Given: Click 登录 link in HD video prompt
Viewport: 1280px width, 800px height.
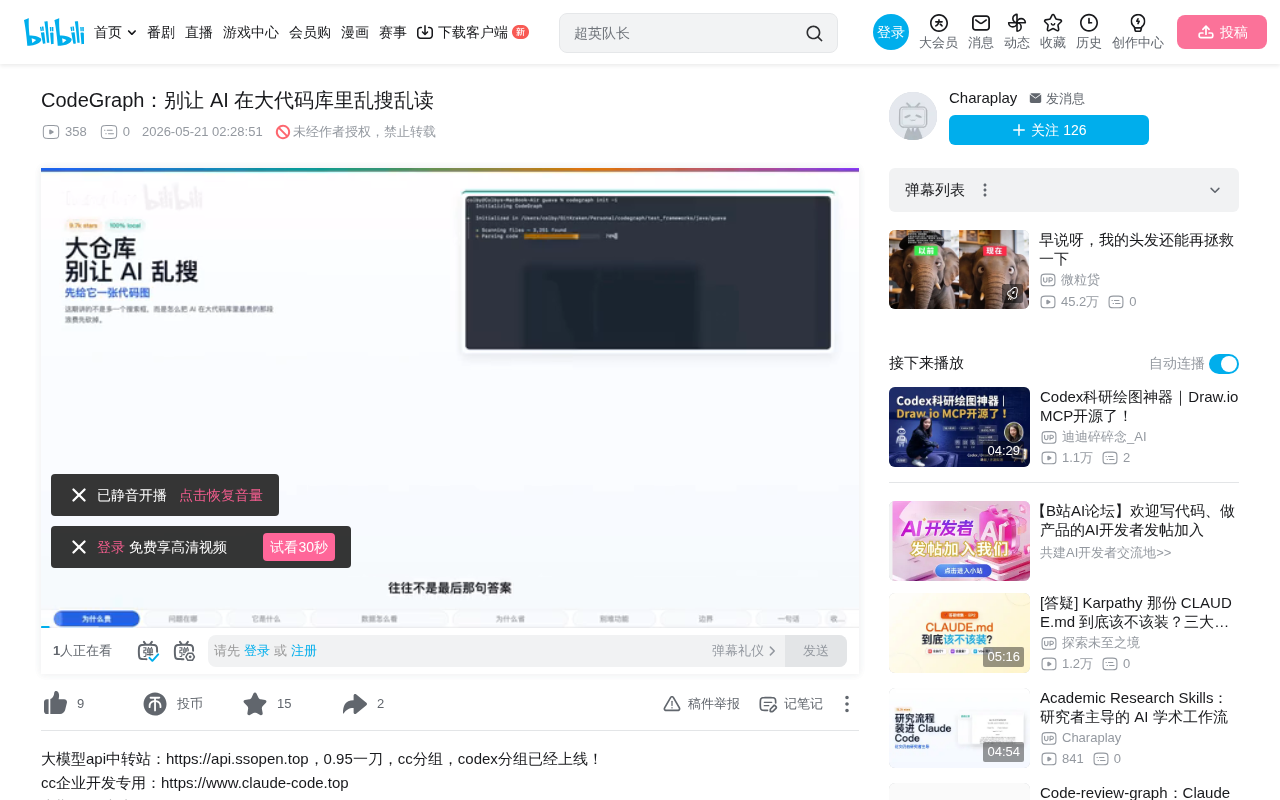Looking at the screenshot, I should click(111, 547).
